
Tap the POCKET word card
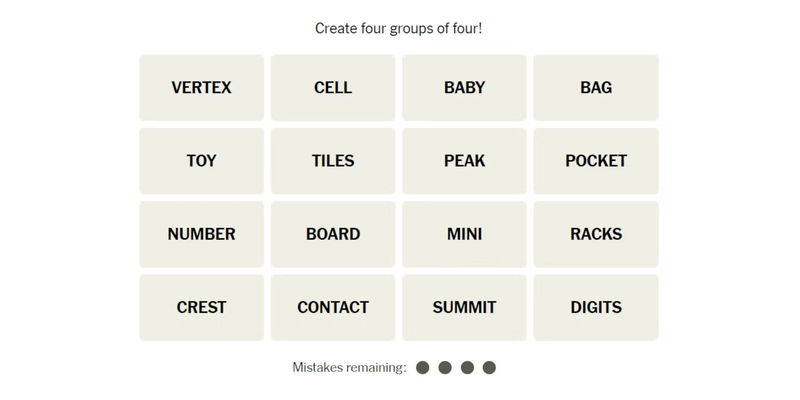tap(596, 161)
